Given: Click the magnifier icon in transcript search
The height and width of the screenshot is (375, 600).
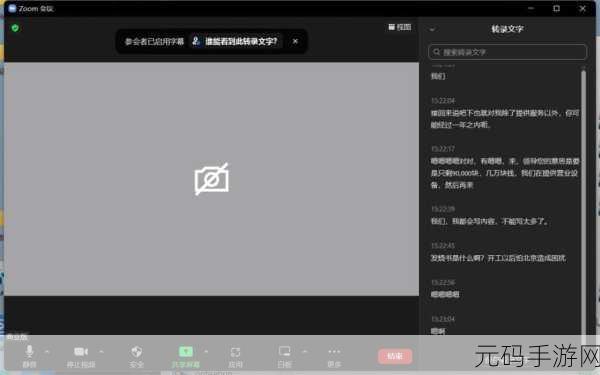Looking at the screenshot, I should [437, 52].
